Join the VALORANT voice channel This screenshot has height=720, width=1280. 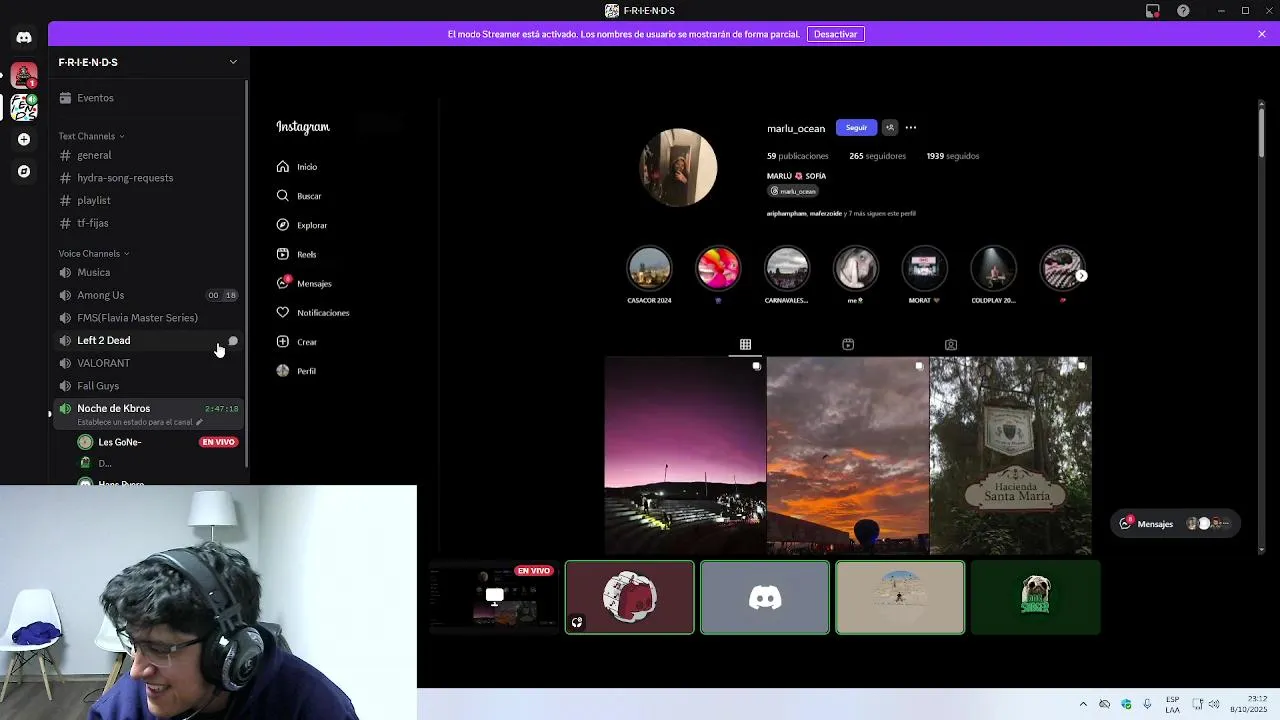pos(148,363)
